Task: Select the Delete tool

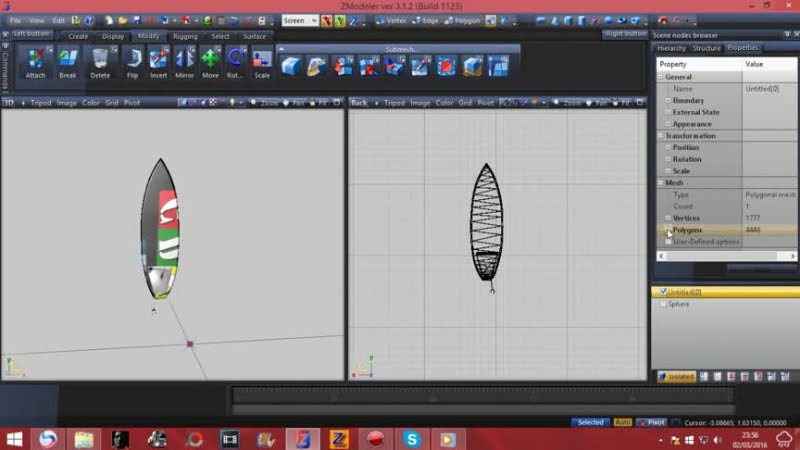Action: coord(100,63)
